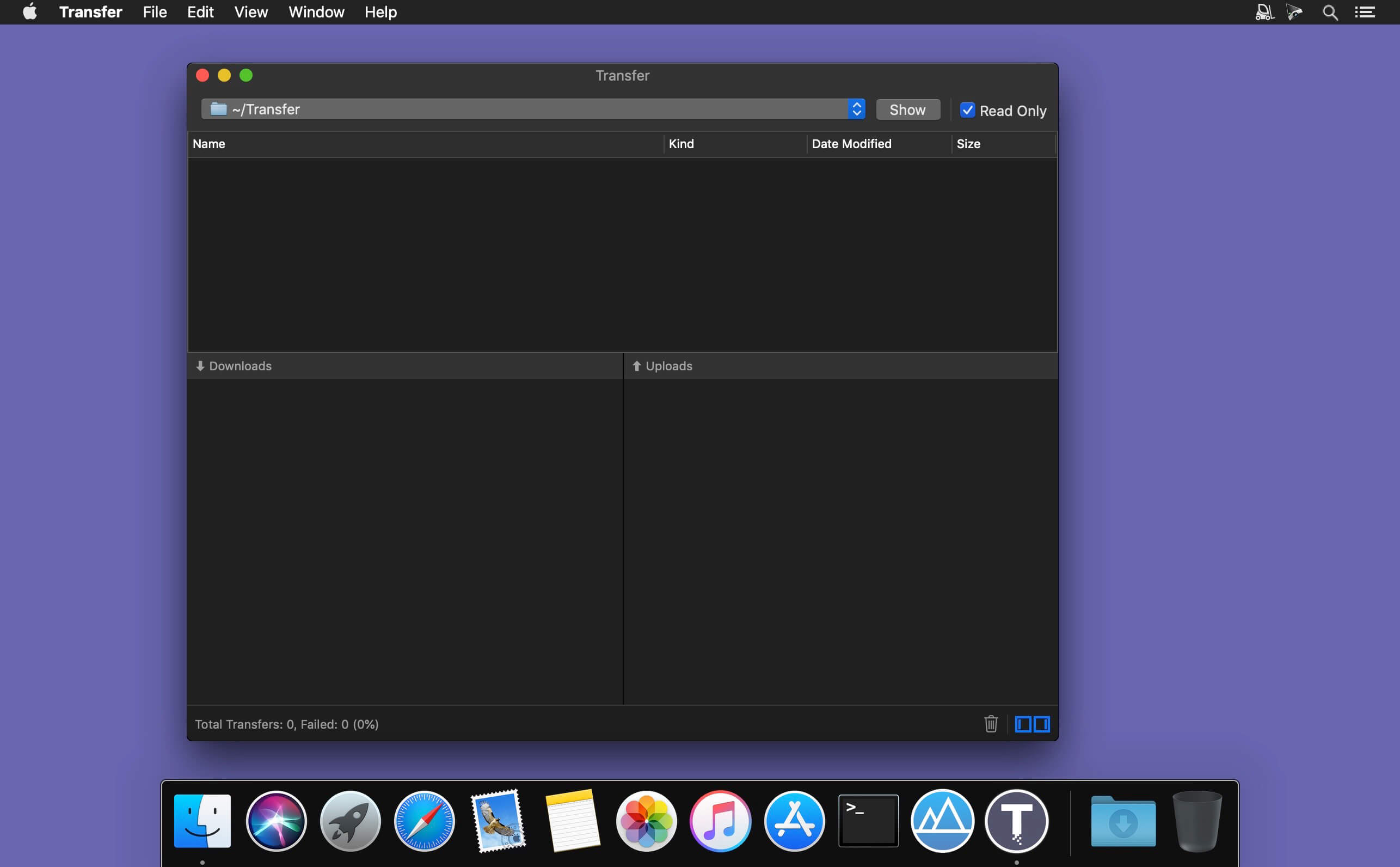Open the View menu

tap(251, 12)
